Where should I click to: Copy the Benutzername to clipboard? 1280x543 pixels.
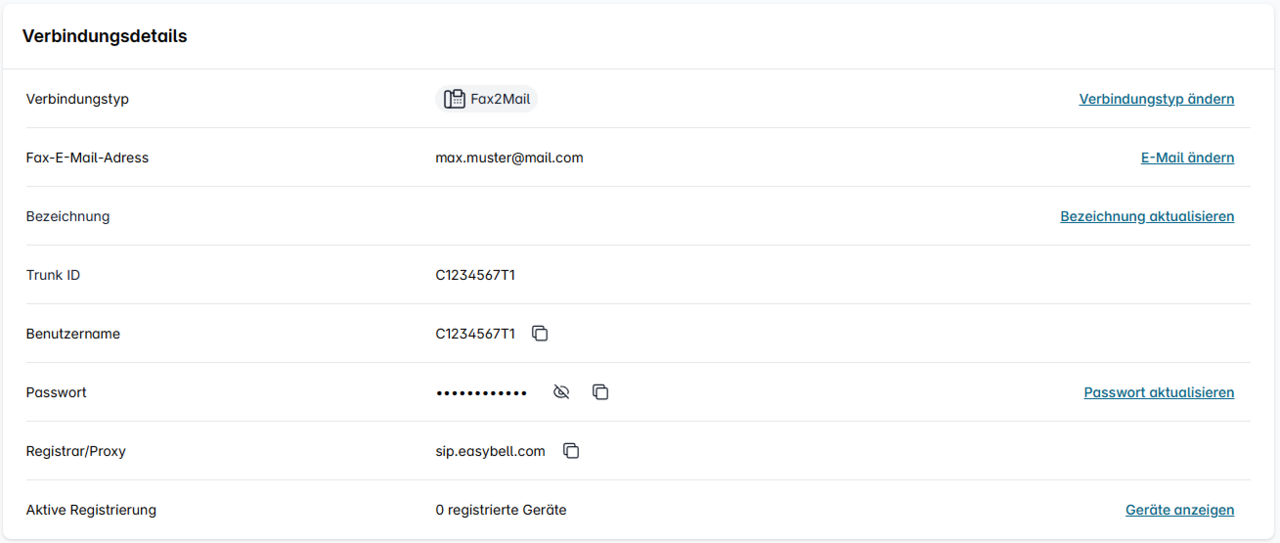540,334
